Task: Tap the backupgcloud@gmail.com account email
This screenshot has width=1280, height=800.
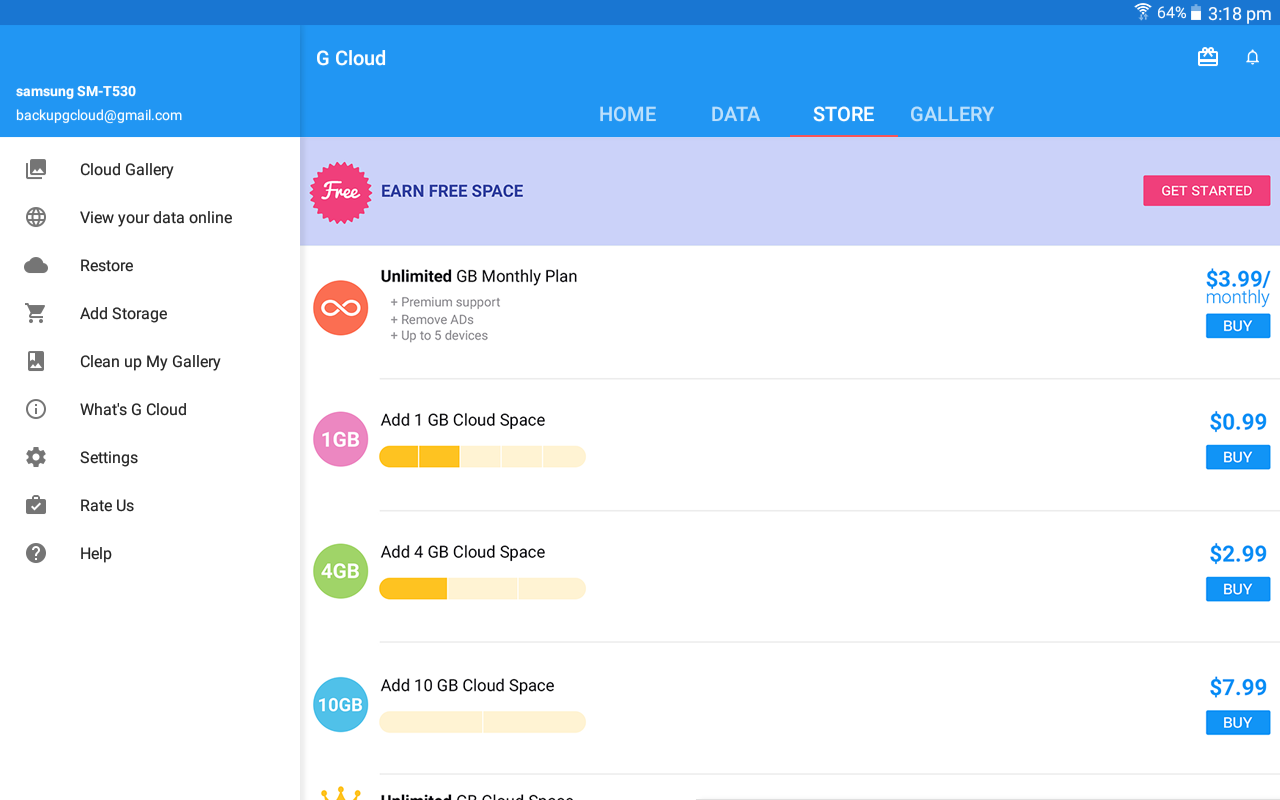Action: 99,115
